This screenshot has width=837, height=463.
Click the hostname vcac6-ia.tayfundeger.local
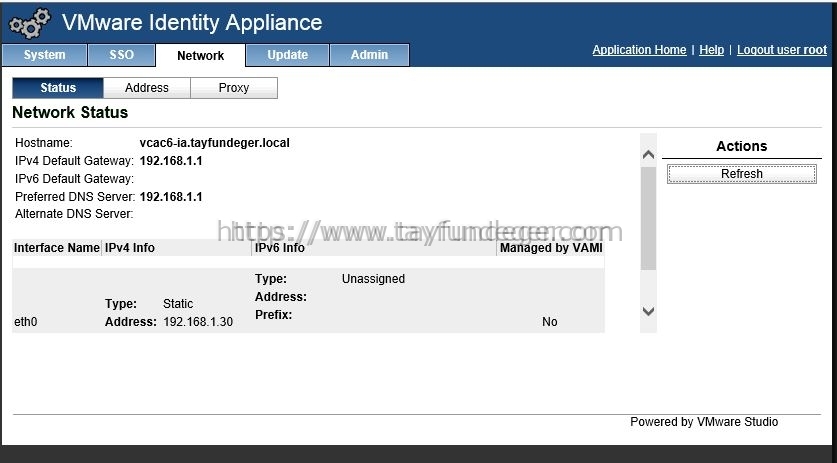[215, 143]
